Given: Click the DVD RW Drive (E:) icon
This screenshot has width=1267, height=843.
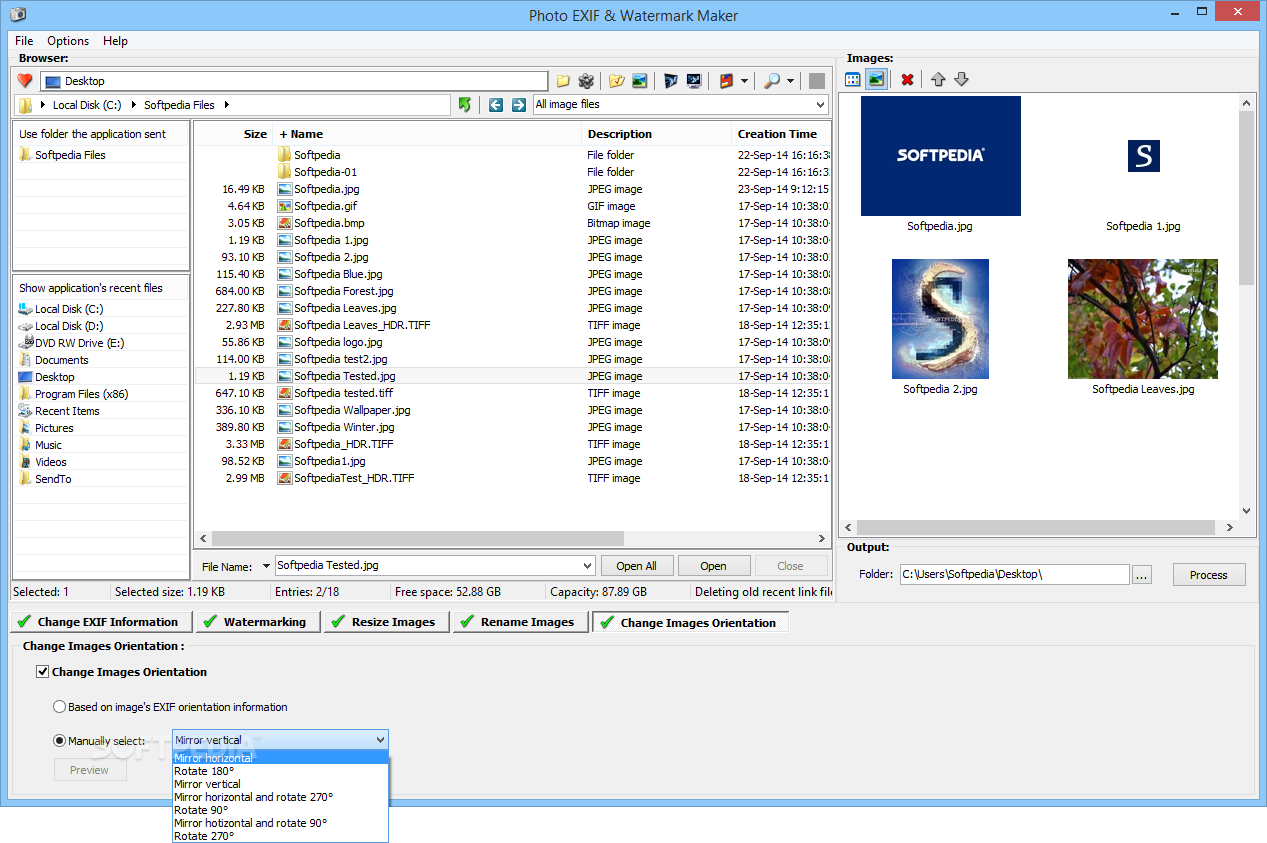Looking at the screenshot, I should click(25, 343).
